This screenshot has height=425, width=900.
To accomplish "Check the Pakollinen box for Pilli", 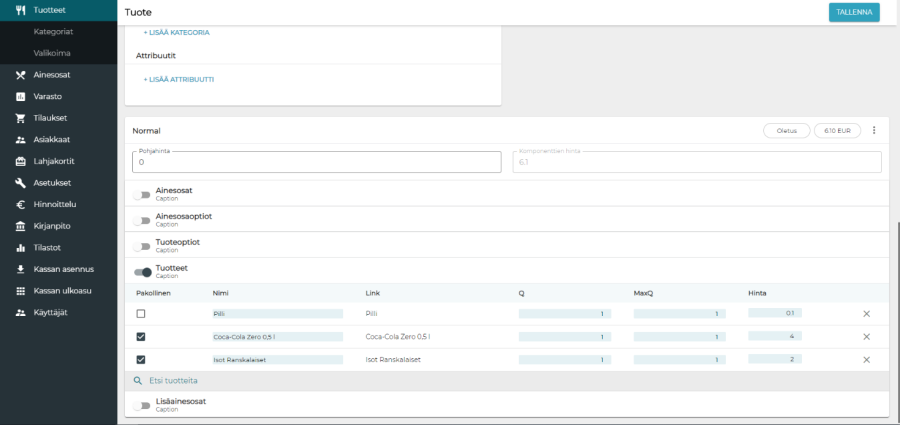I will click(x=141, y=314).
